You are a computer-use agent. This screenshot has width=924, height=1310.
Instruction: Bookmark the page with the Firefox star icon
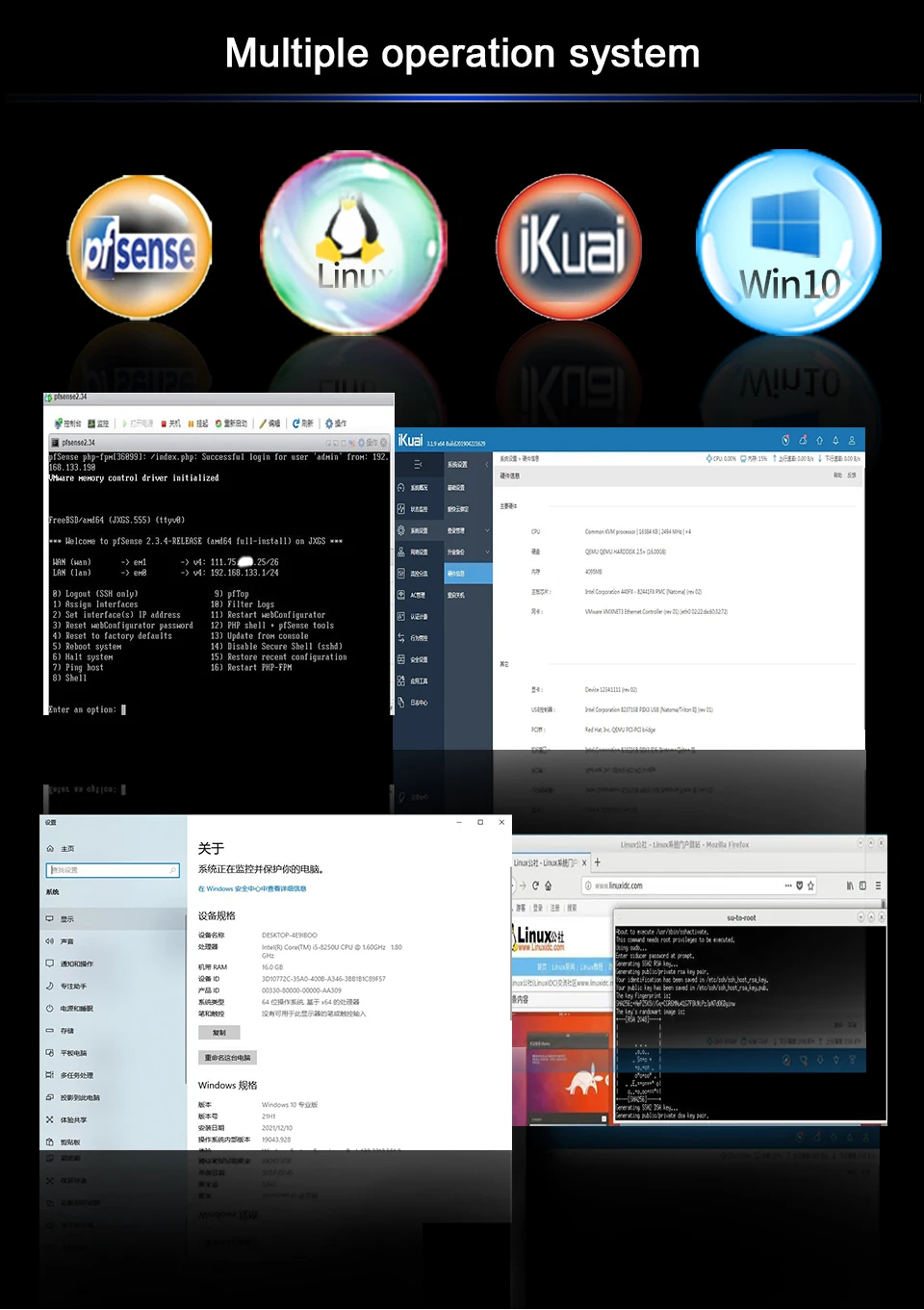point(810,886)
